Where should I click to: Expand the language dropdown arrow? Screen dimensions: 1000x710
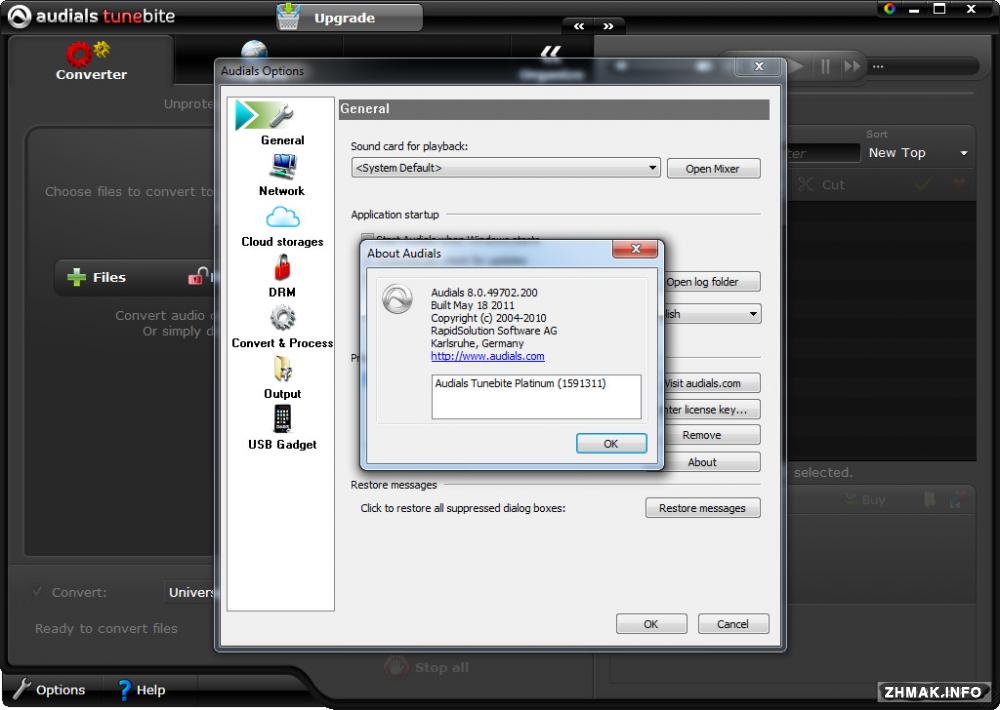[753, 314]
